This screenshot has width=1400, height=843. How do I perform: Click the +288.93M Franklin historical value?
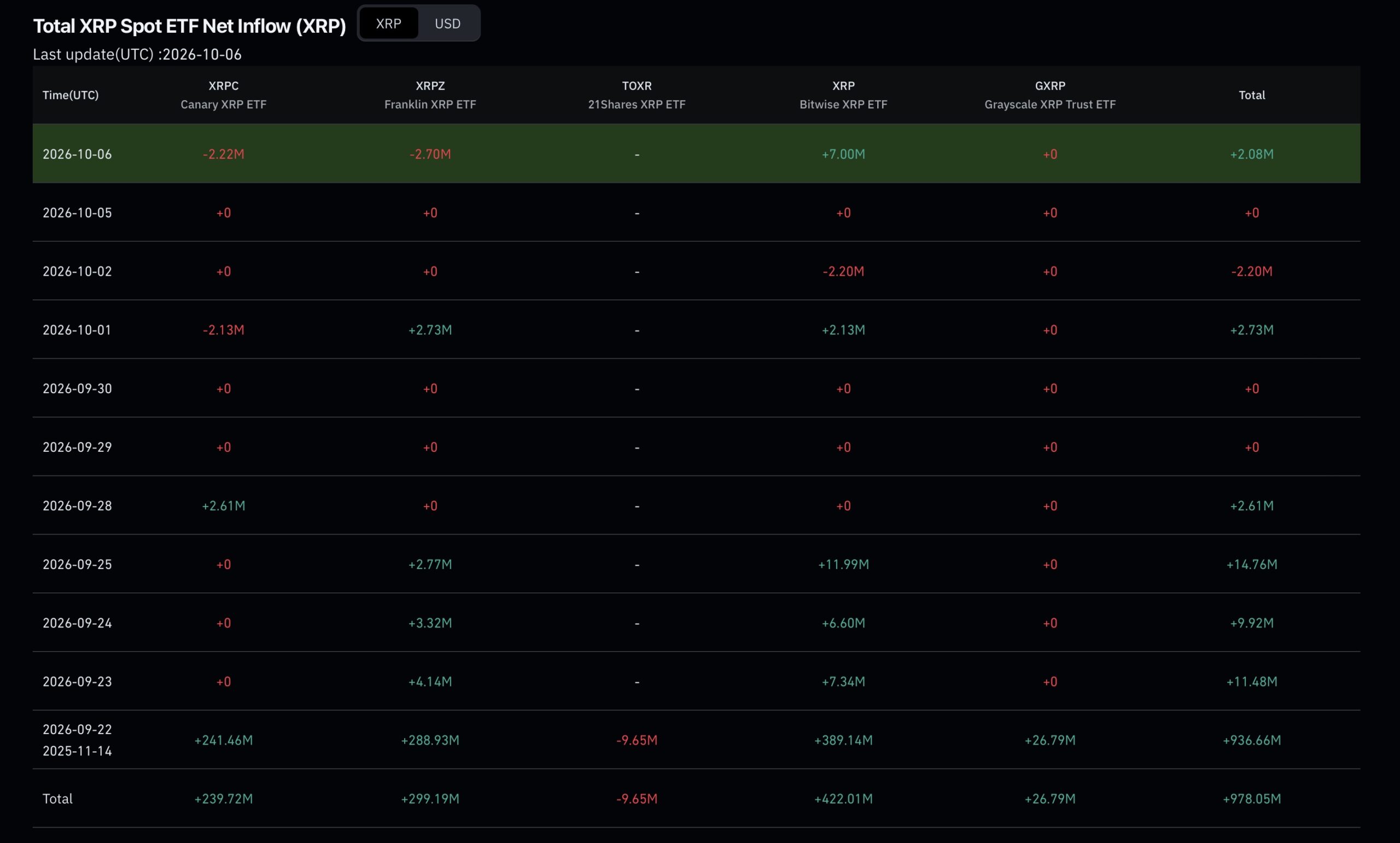(430, 740)
